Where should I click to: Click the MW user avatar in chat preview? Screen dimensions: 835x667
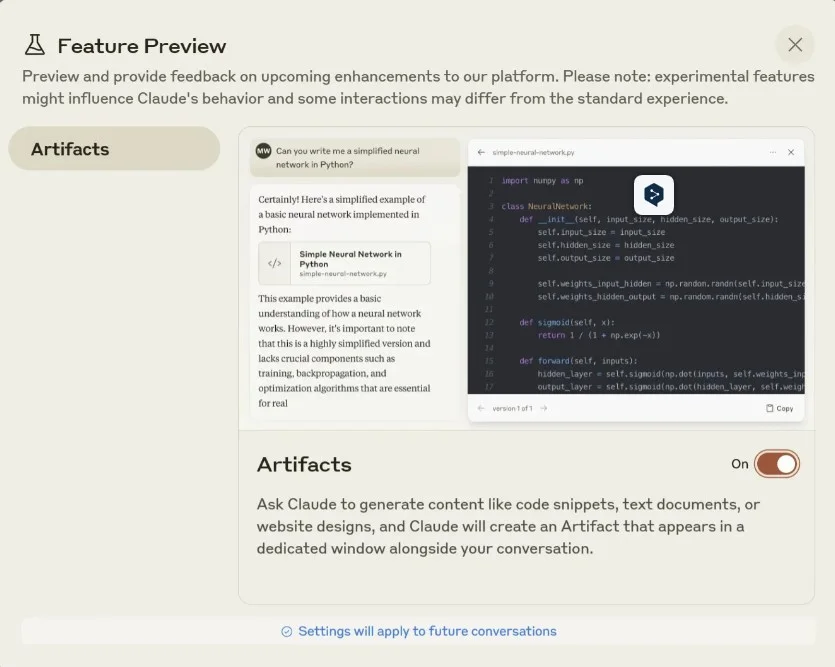(264, 151)
